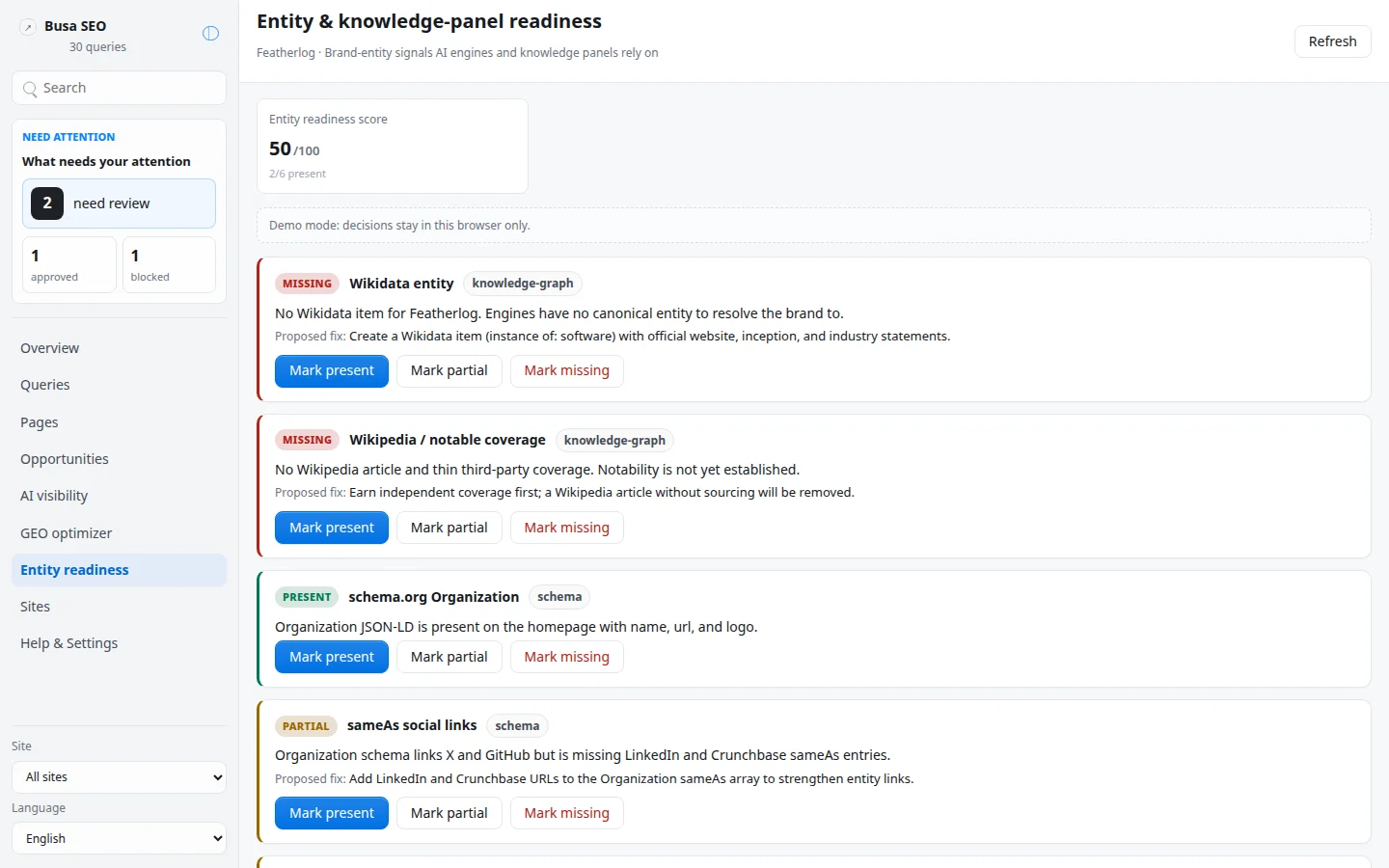Click the Busa SEO arrow logo icon
Viewport: 1389px width, 868px height.
pyautogui.click(x=28, y=27)
